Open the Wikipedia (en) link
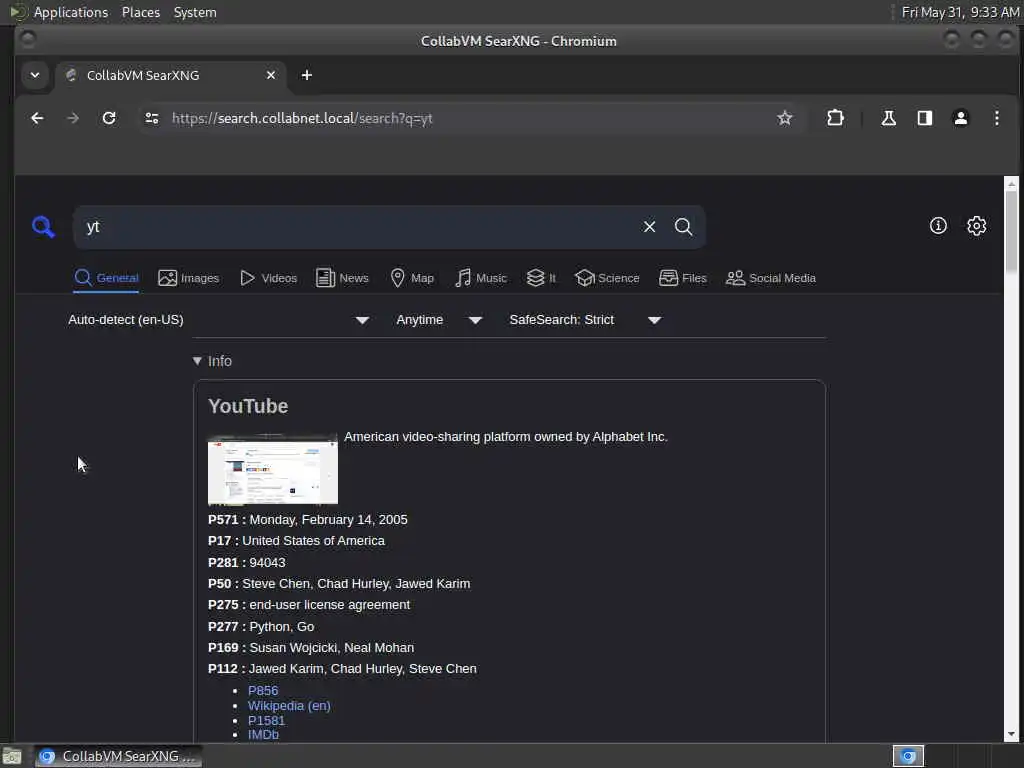This screenshot has width=1024, height=768. [x=289, y=705]
